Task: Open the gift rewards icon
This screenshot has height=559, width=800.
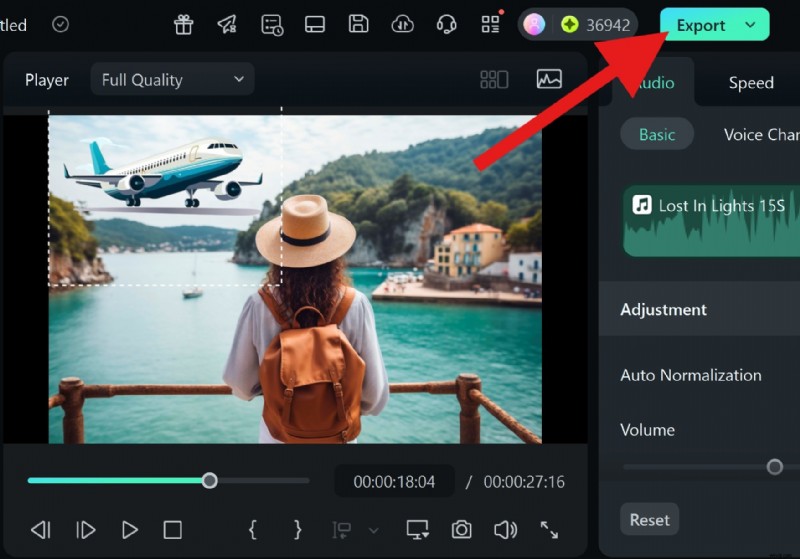Action: click(x=183, y=24)
